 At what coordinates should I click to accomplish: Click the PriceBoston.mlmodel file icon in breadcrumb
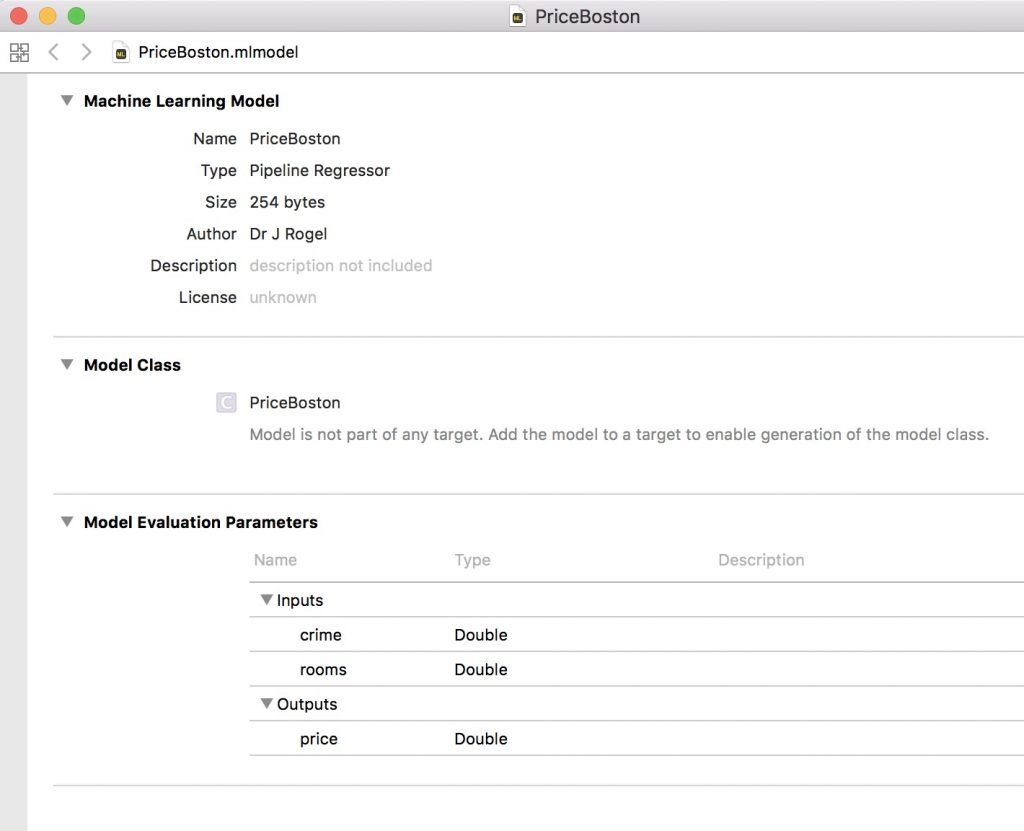tap(121, 52)
